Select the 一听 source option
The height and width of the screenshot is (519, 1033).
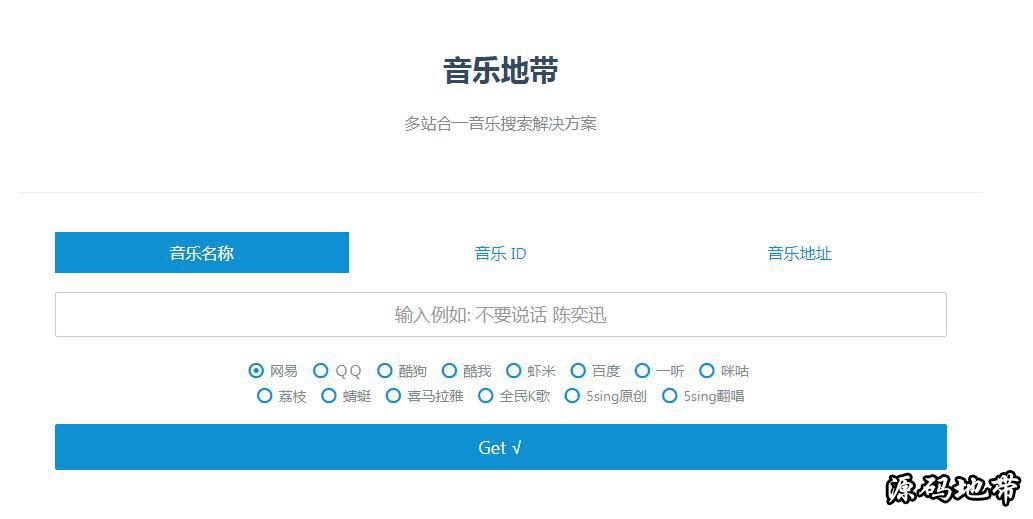642,371
